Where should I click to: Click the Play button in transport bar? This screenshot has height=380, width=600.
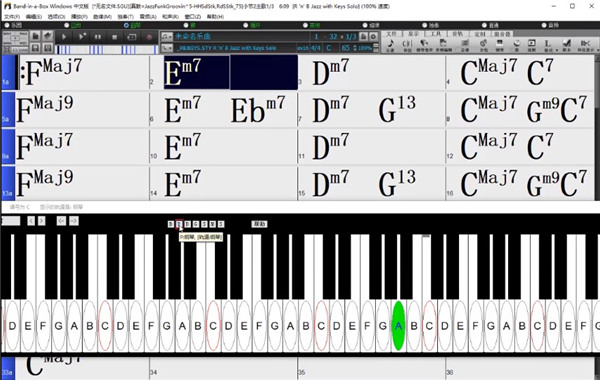pos(64,37)
